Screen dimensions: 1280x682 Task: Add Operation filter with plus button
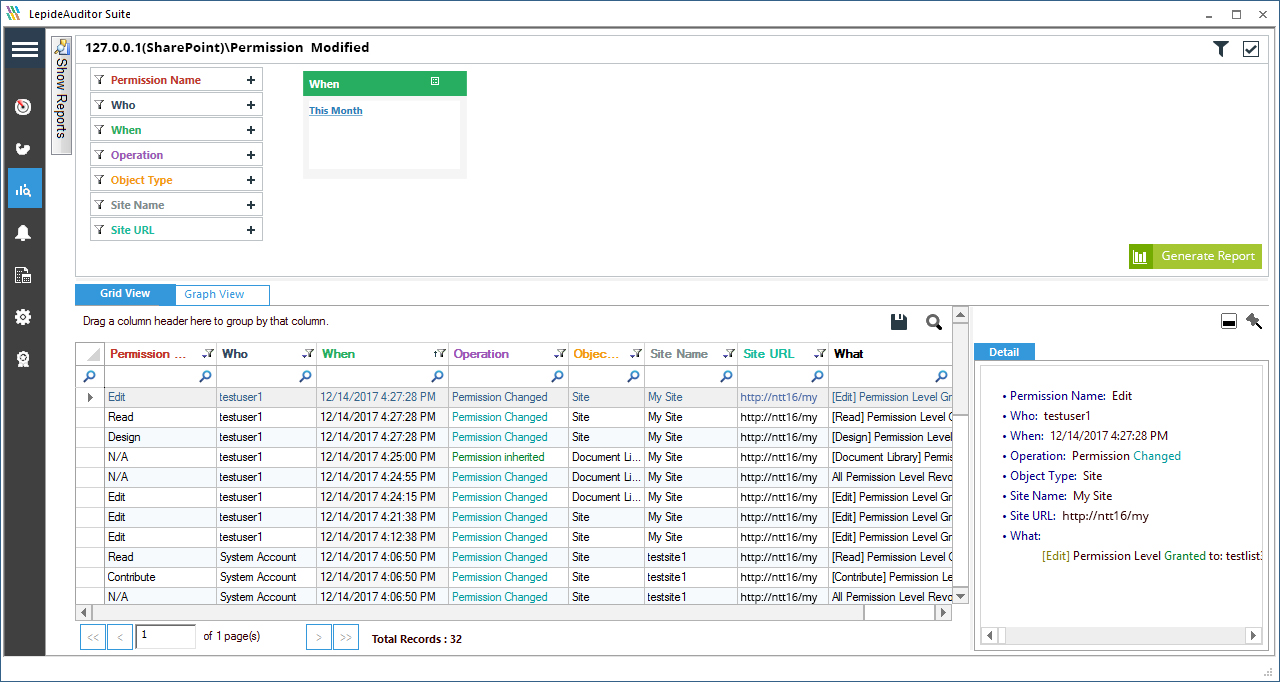click(x=251, y=155)
